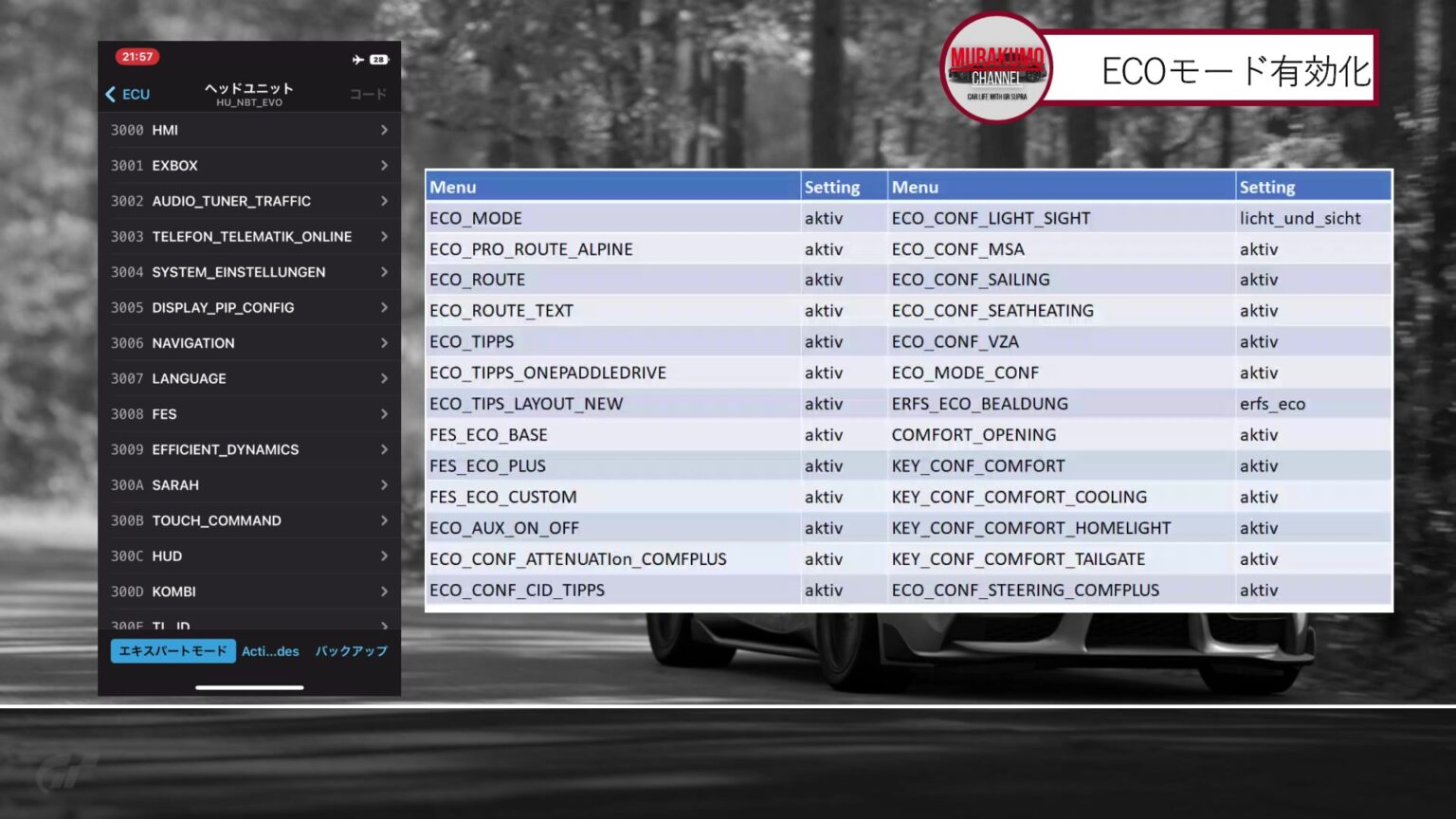Open the 3006 NAVIGATION menu entry
Screen dimensions: 1456x819
249,343
